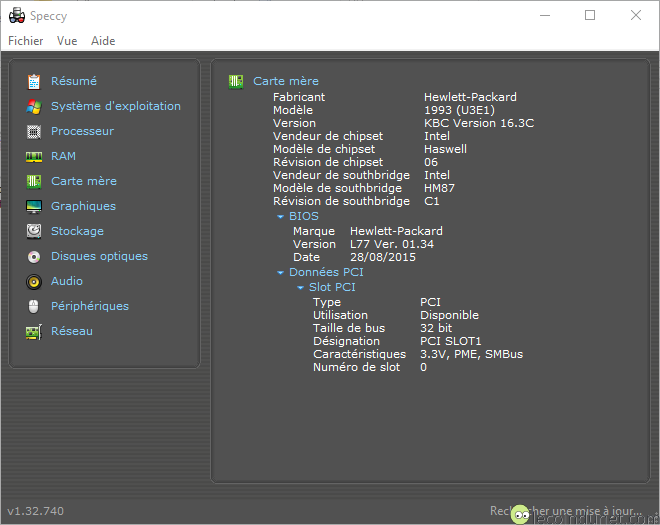
Task: Click the southbridge revision value C1
Action: coord(431,201)
